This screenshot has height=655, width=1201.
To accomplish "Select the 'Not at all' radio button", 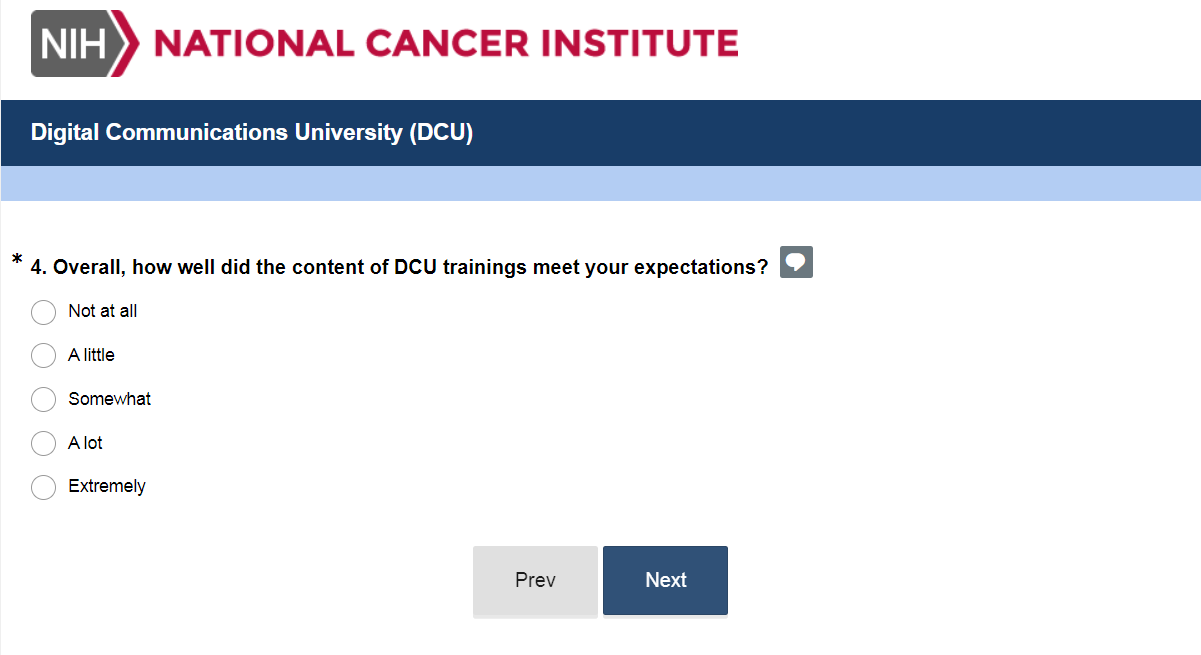I will (43, 312).
